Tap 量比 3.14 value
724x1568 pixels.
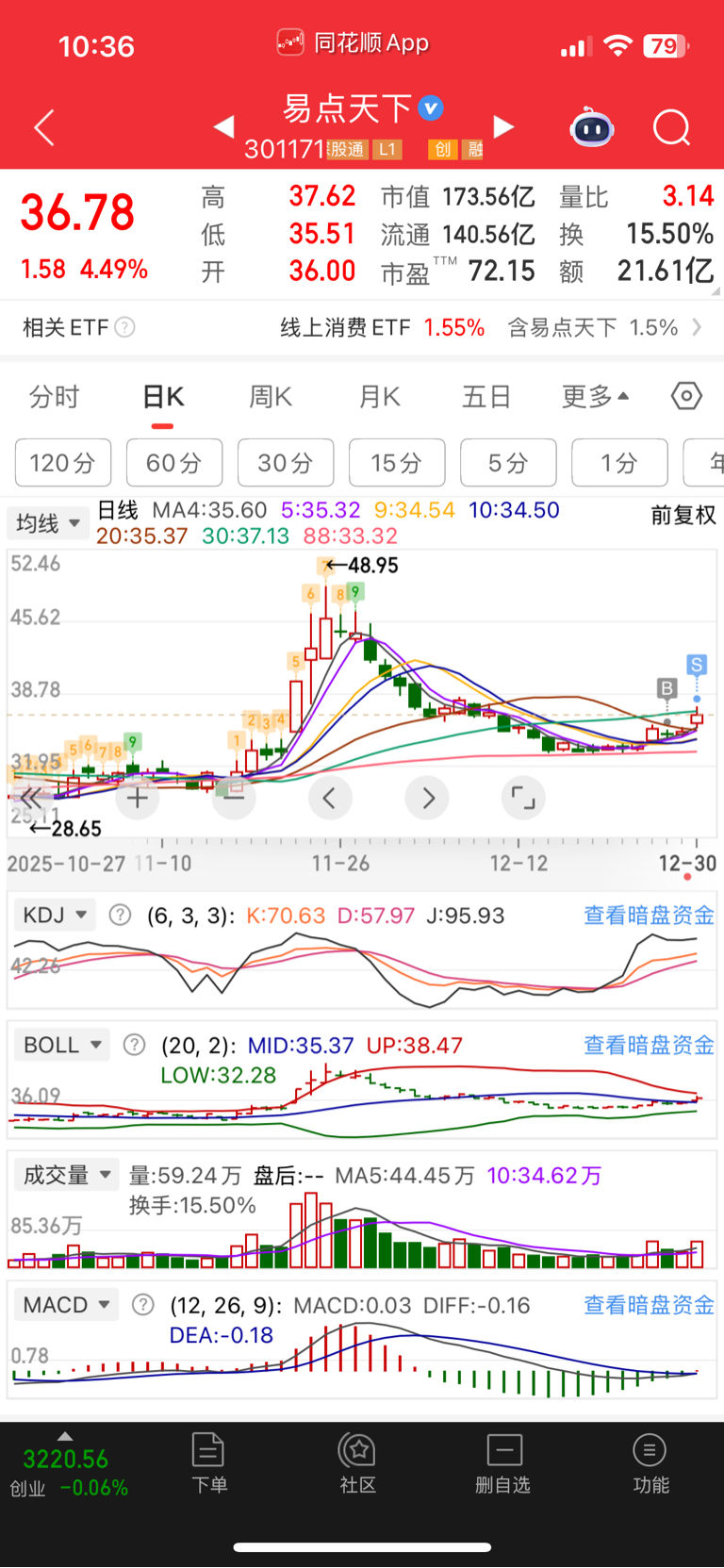636,196
